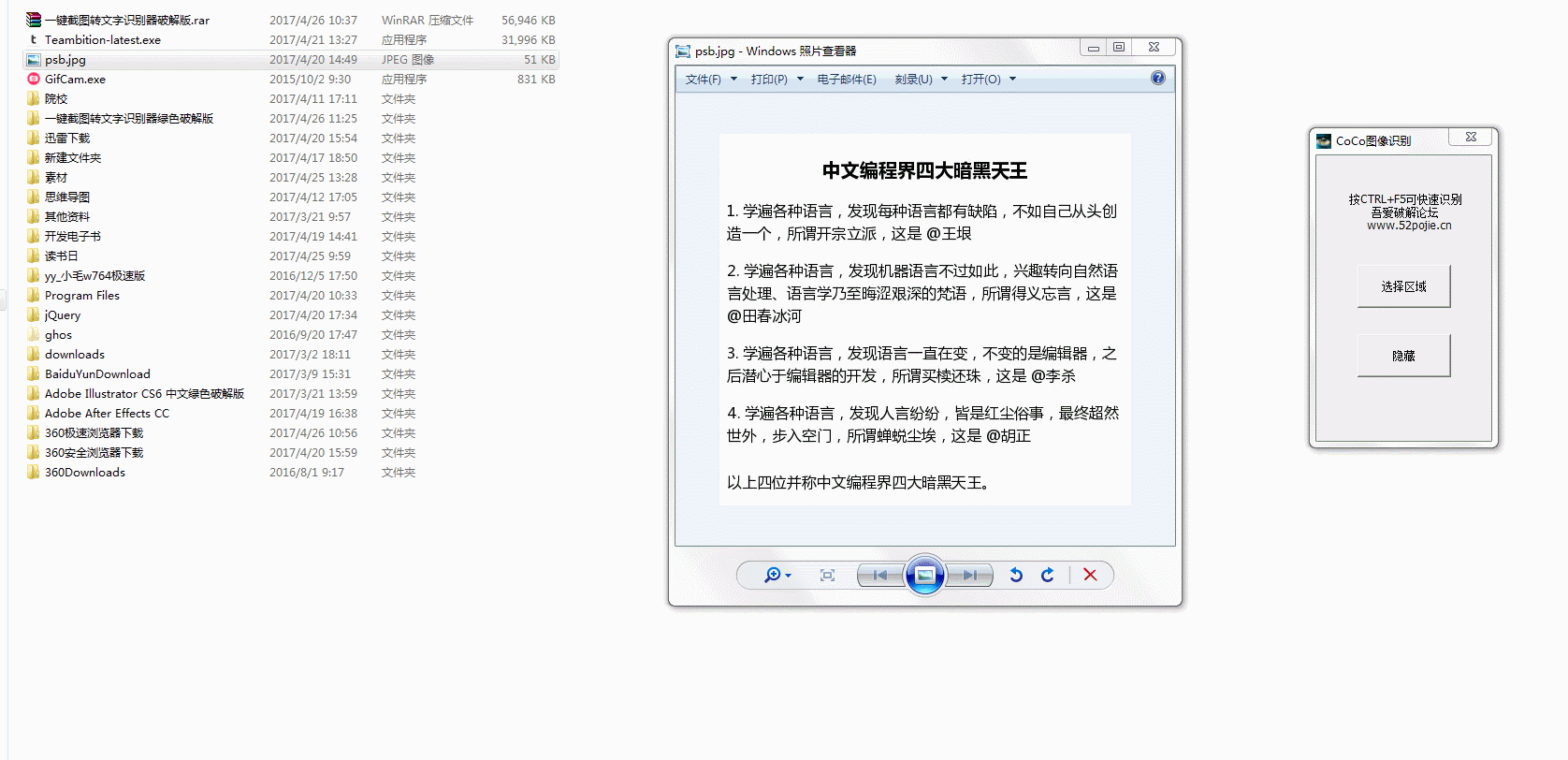Click the 2016/8/1 9:17 date cell
Screen dimensions: 1568x760
[307, 473]
